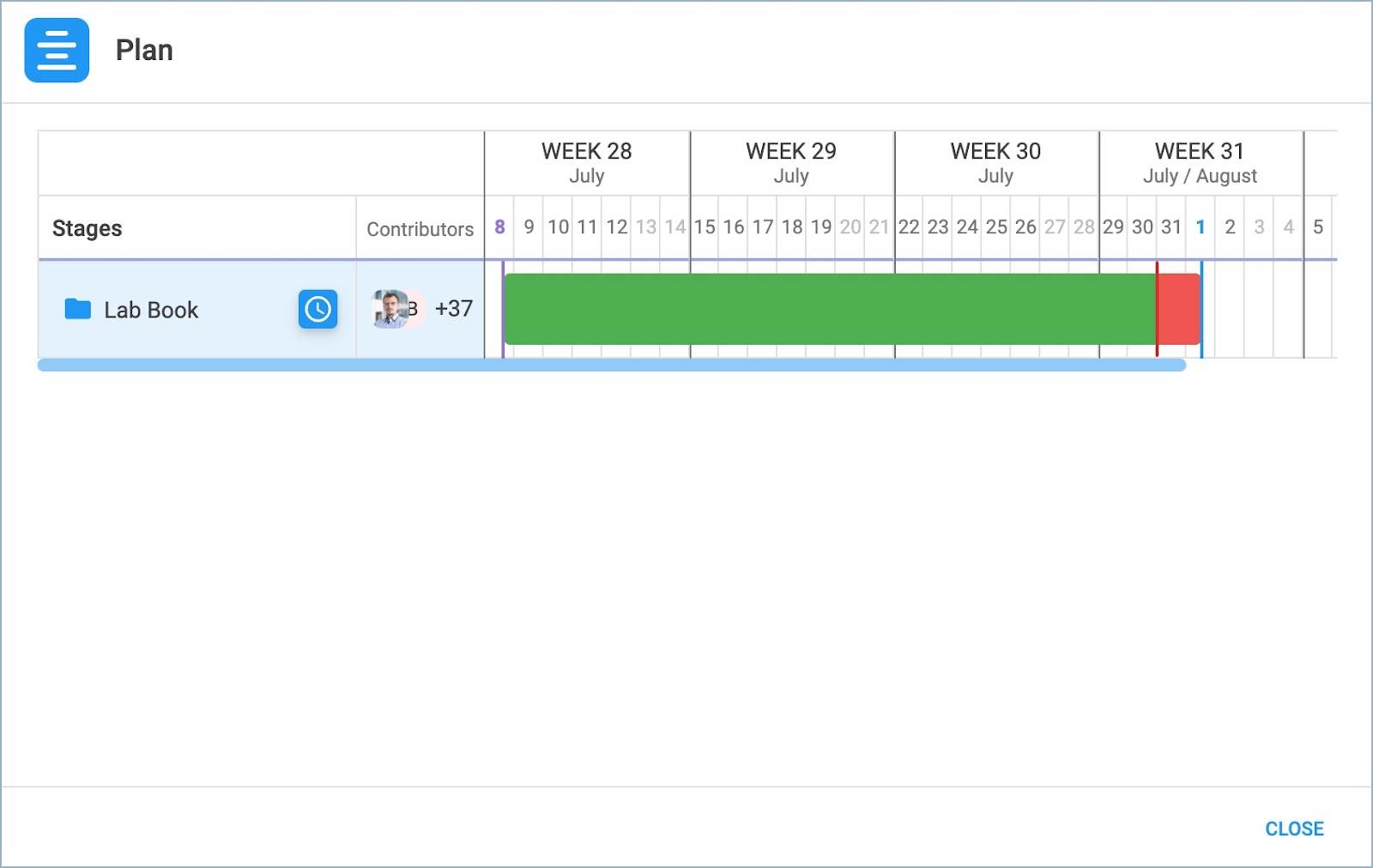1373x868 pixels.
Task: Click day 18 in the timeline header
Action: [792, 227]
